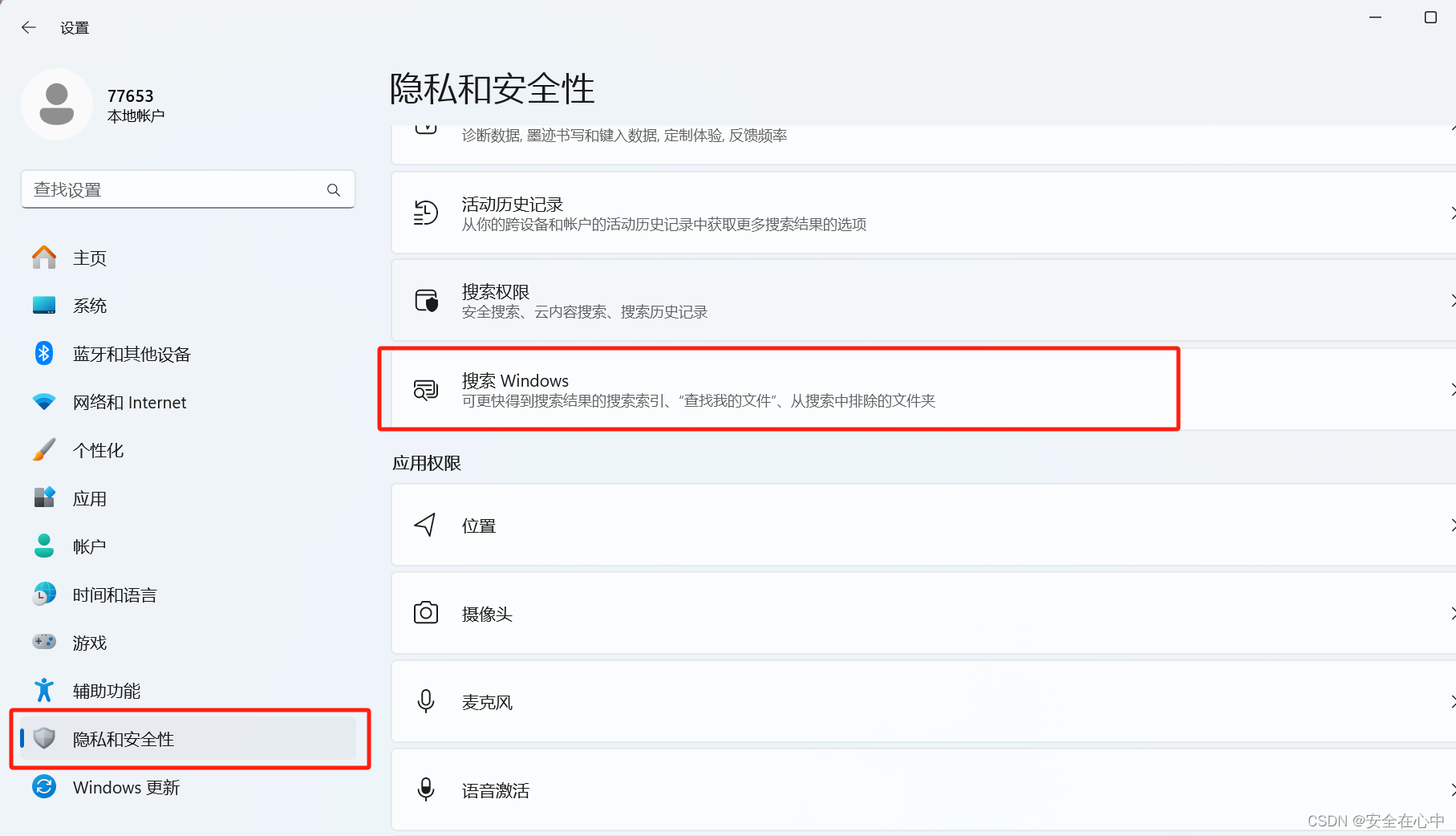Click the username 77653
Image resolution: width=1456 pixels, height=836 pixels.
pyautogui.click(x=130, y=95)
